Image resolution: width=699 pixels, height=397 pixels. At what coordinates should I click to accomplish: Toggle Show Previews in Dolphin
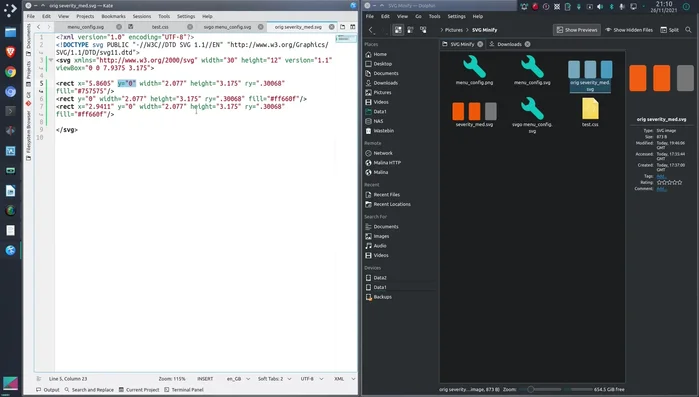coord(577,30)
